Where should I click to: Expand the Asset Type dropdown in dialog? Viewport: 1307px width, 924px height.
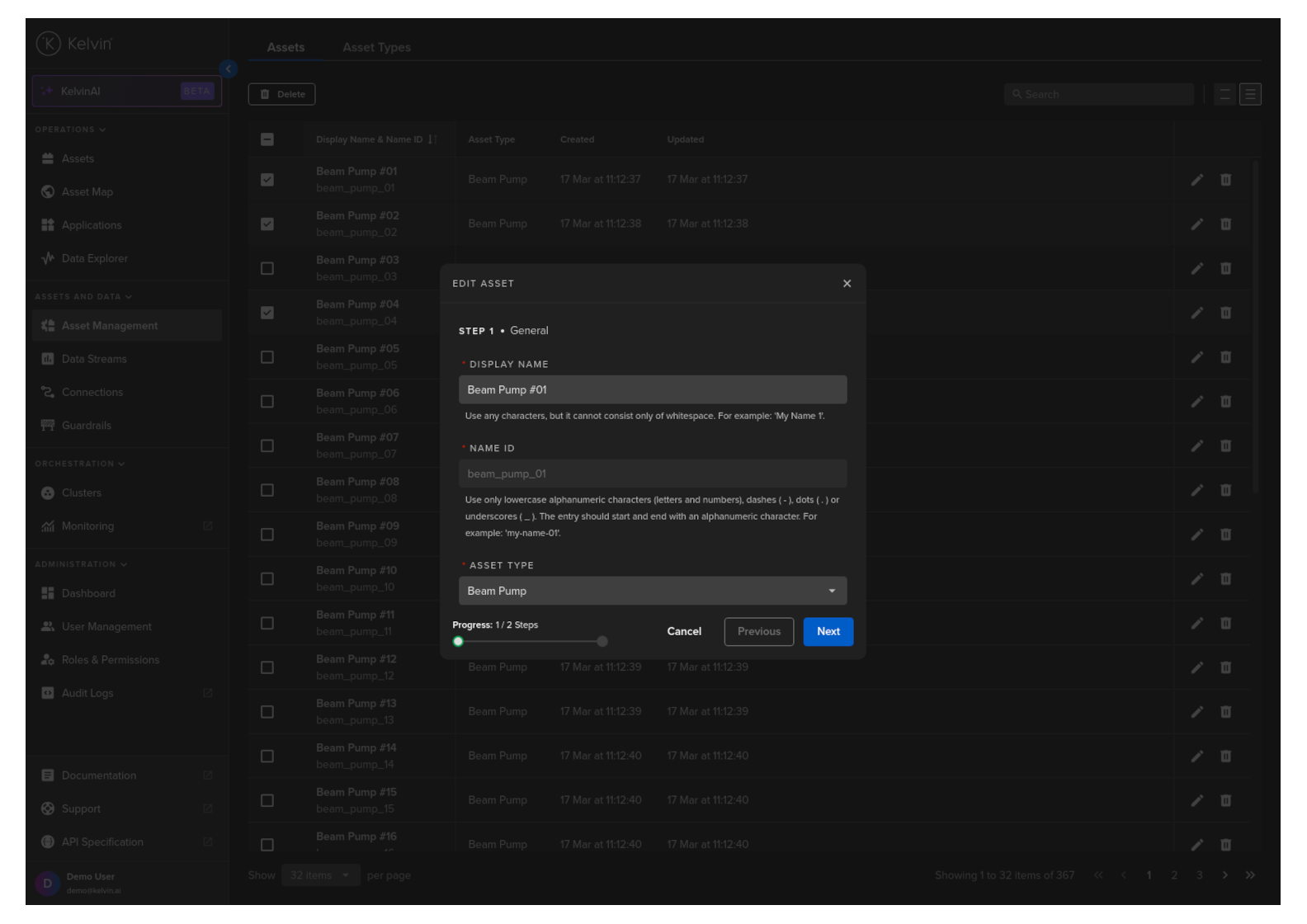click(x=652, y=592)
